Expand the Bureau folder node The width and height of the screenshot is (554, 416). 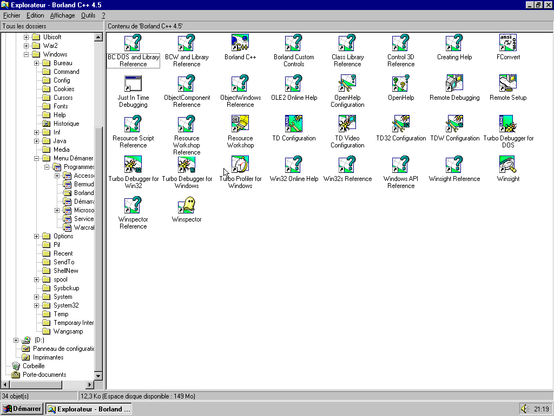pyautogui.click(x=36, y=63)
